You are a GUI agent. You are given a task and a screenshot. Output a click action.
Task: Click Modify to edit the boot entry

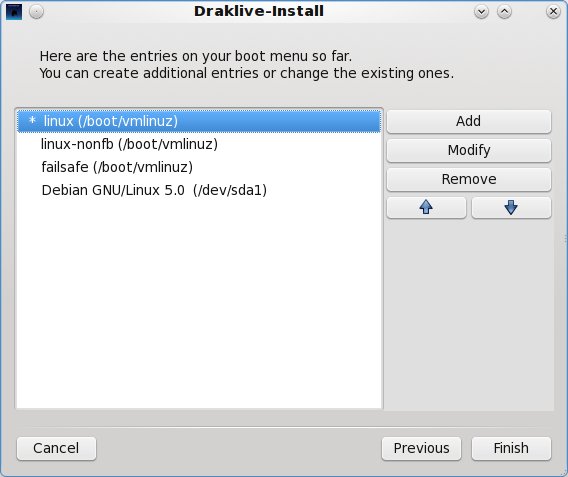click(x=469, y=150)
